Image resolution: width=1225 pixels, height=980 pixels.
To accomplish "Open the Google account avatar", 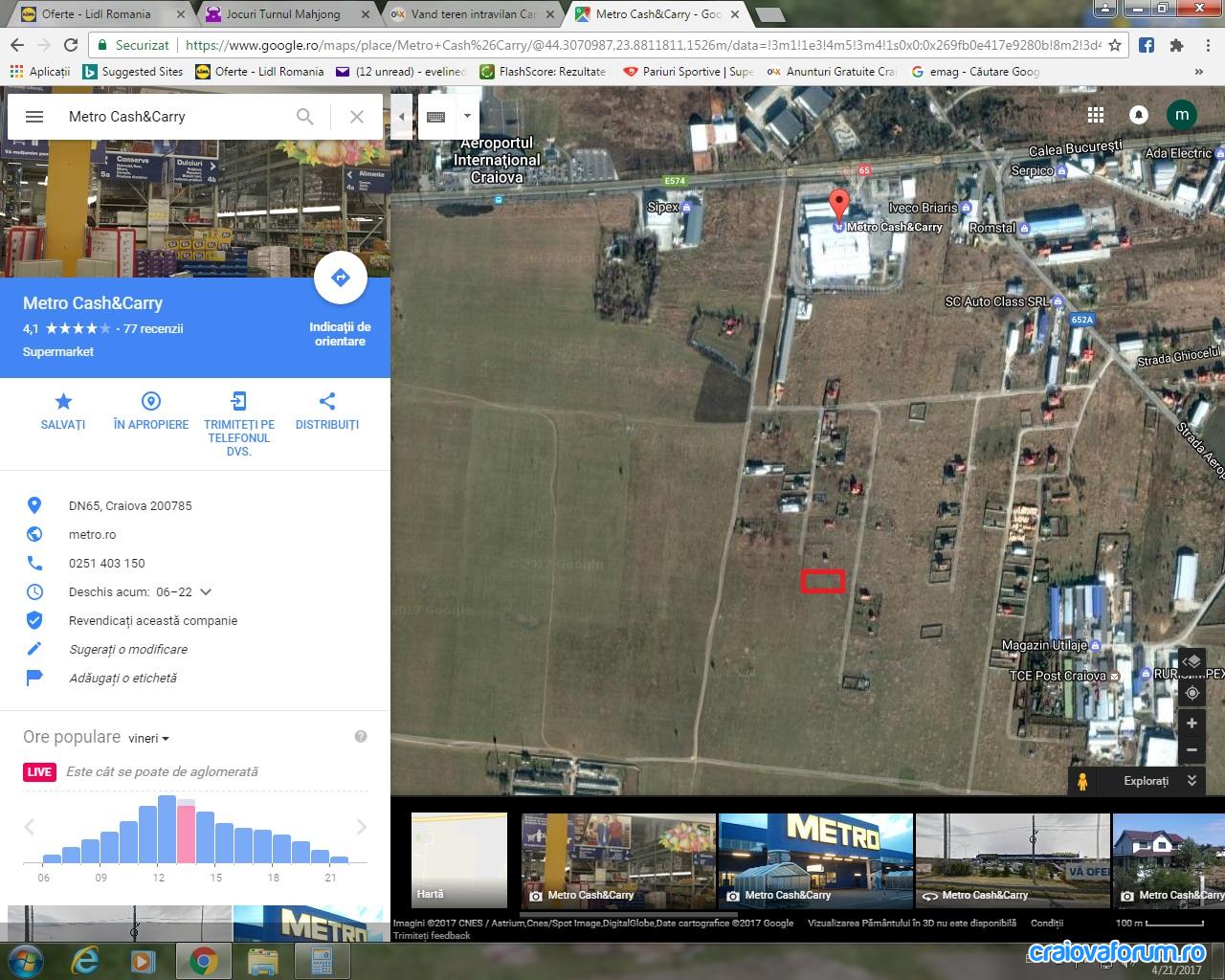I will pos(1182,115).
